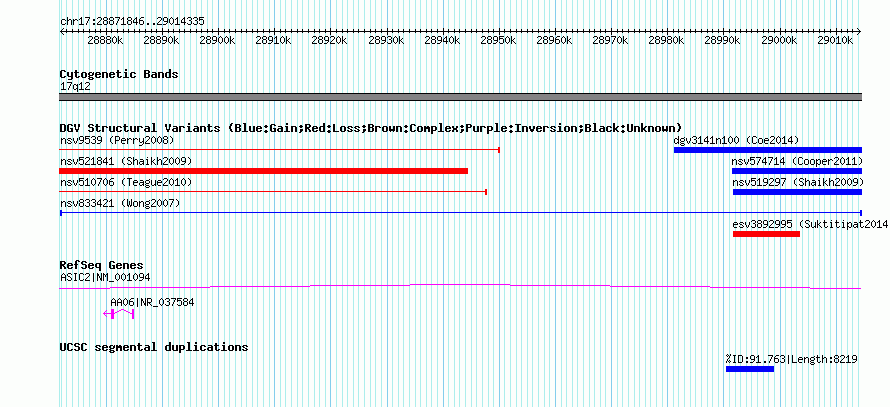Image resolution: width=890 pixels, height=407 pixels.
Task: Click the Cytogenetic Bands track title
Action: click(x=119, y=74)
